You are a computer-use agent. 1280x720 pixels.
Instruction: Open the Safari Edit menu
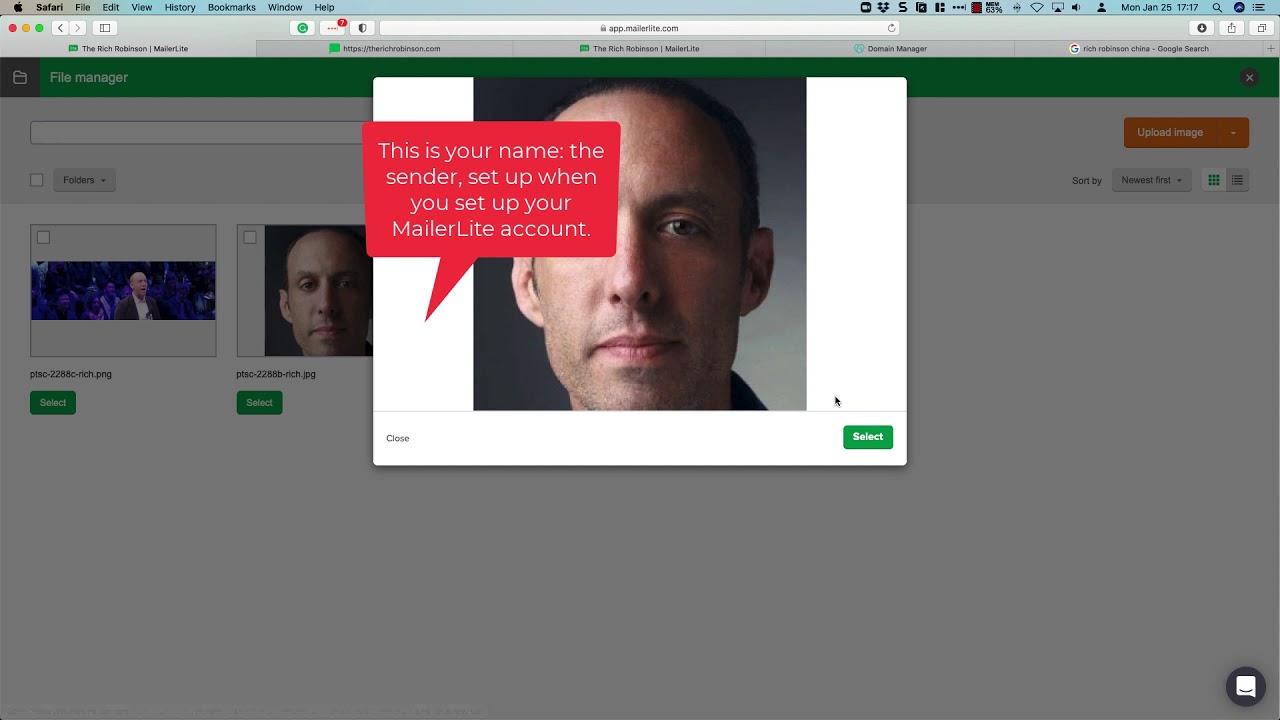click(111, 7)
